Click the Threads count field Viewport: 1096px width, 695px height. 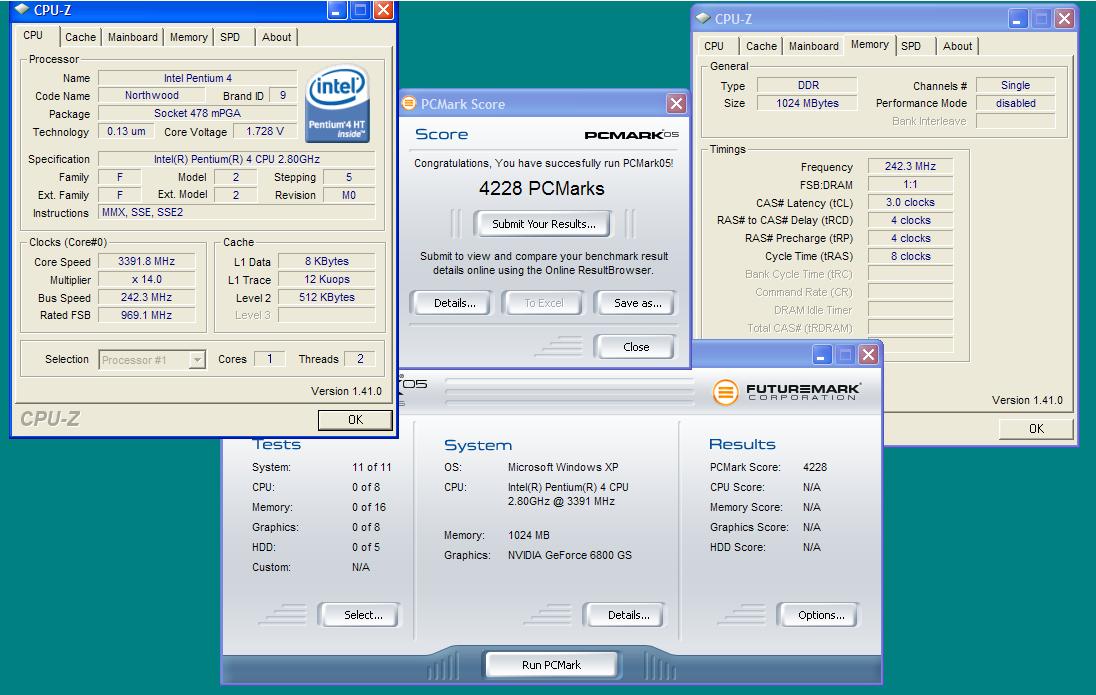[360, 359]
